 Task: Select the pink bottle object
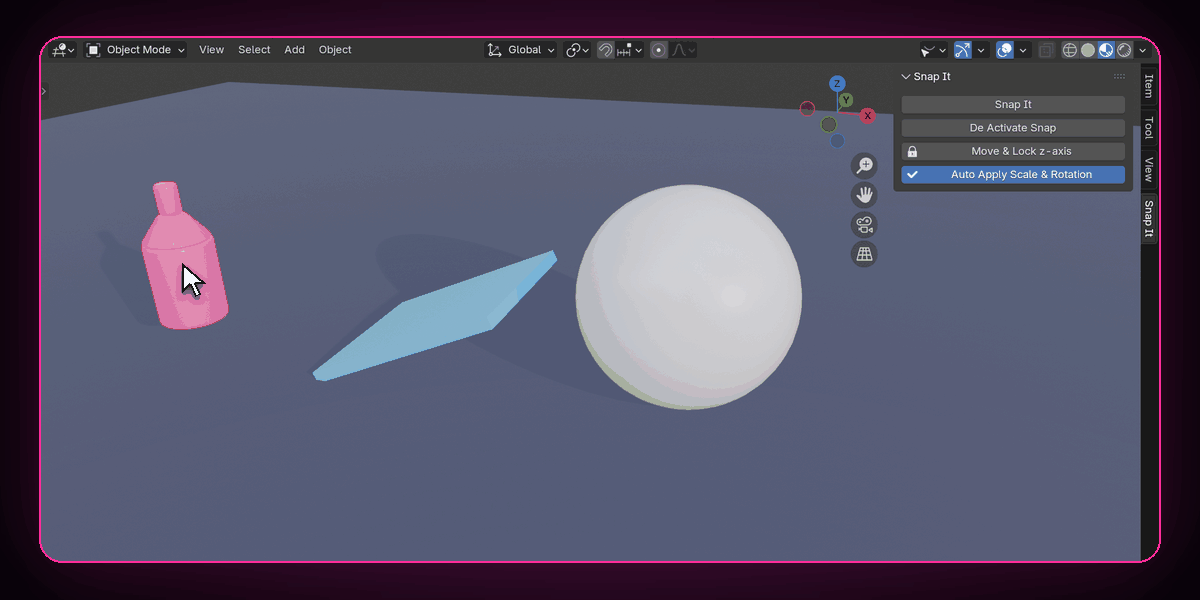pyautogui.click(x=185, y=256)
